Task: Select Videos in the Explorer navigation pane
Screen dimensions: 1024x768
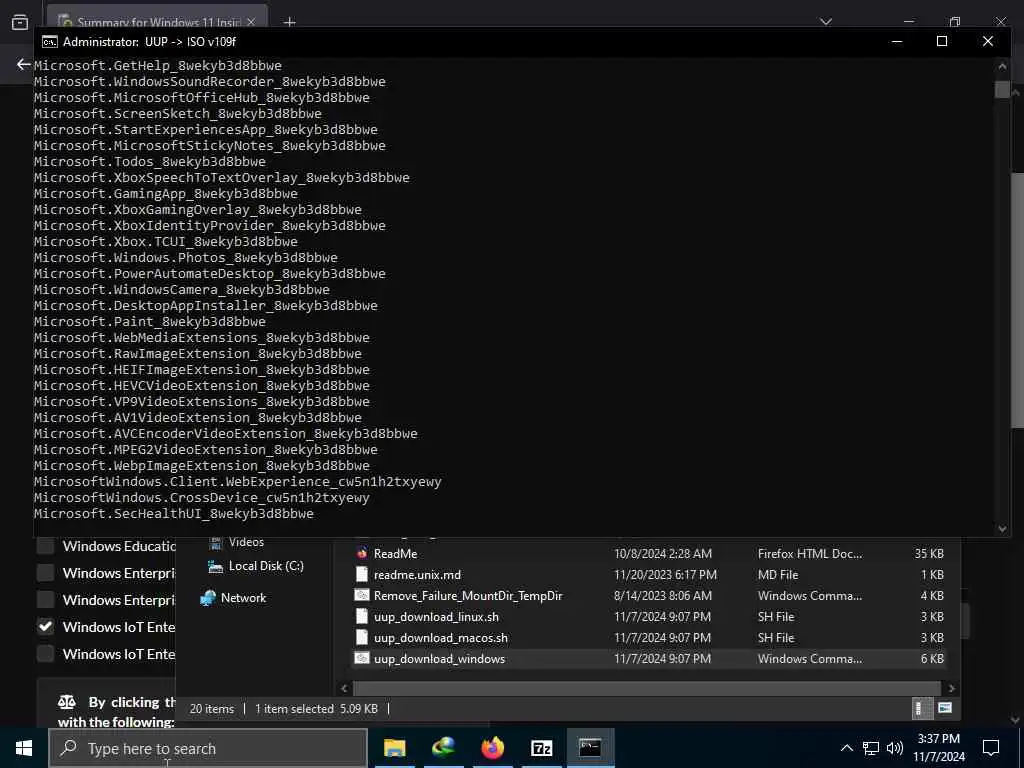Action: (246, 542)
